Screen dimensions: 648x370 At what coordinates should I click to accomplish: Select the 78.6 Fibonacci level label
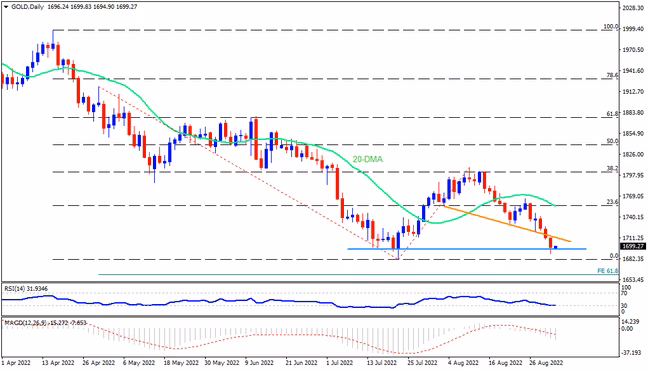[612, 76]
